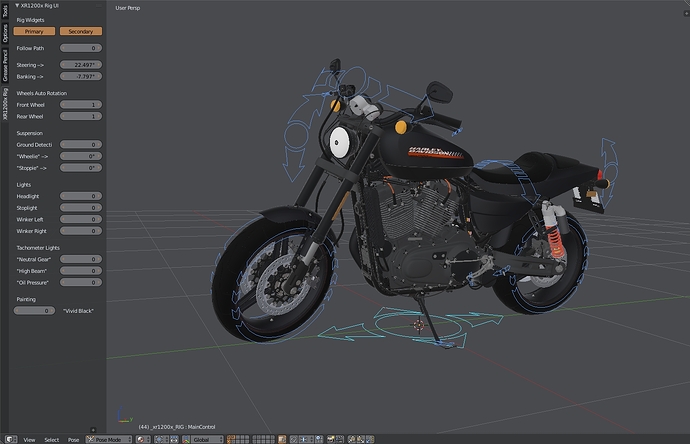Click the "High Beam" value field
Image resolution: width=690 pixels, height=444 pixels.
[81, 271]
